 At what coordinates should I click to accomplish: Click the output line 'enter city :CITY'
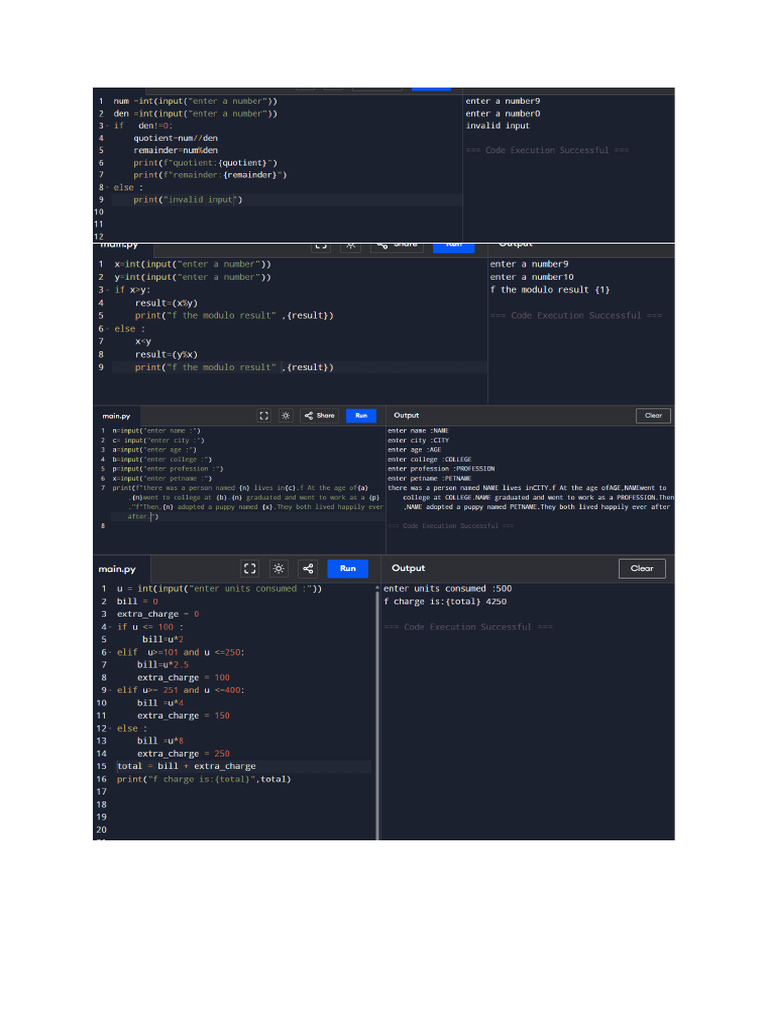coord(419,441)
